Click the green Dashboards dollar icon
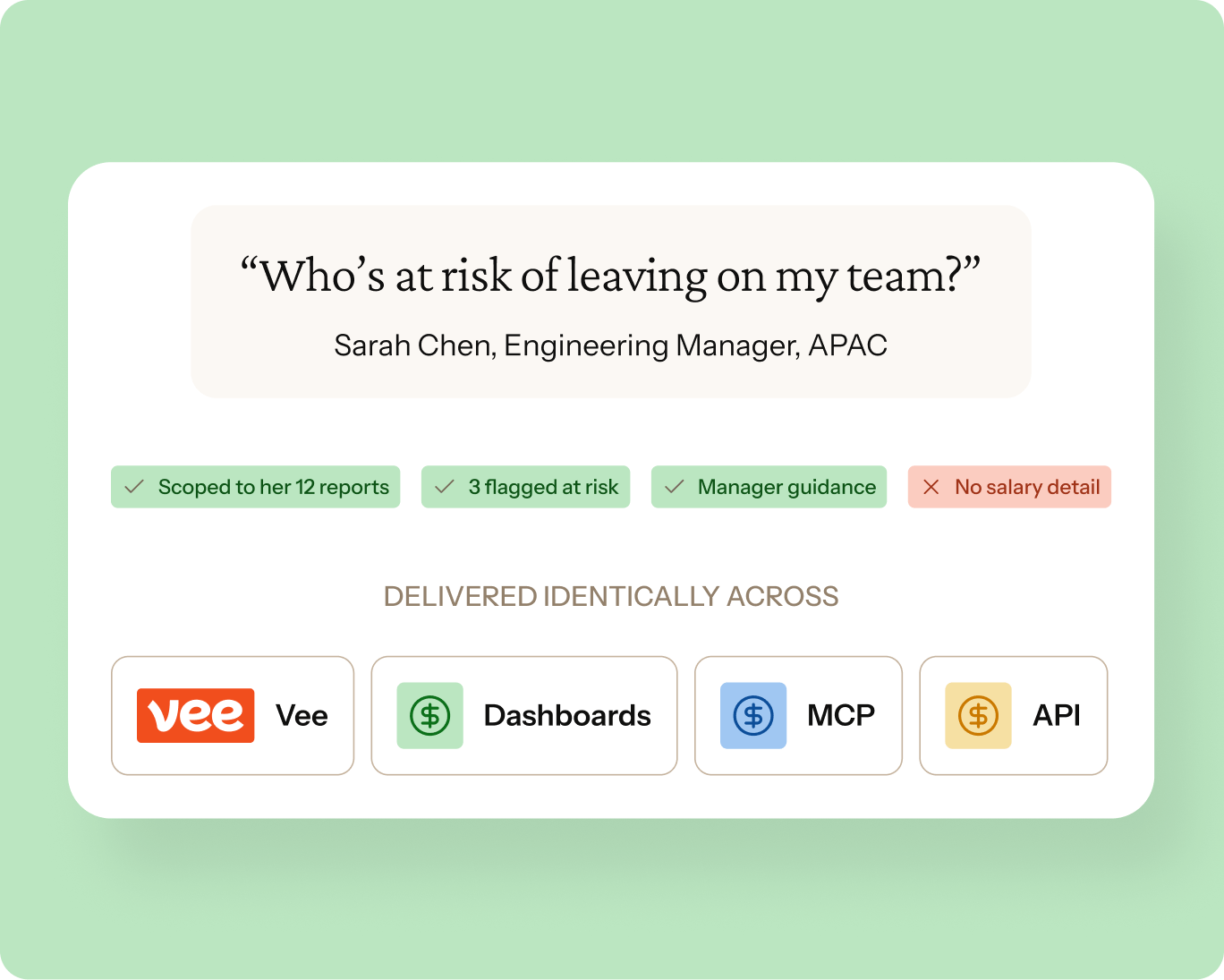Viewport: 1224px width, 980px height. click(x=429, y=715)
